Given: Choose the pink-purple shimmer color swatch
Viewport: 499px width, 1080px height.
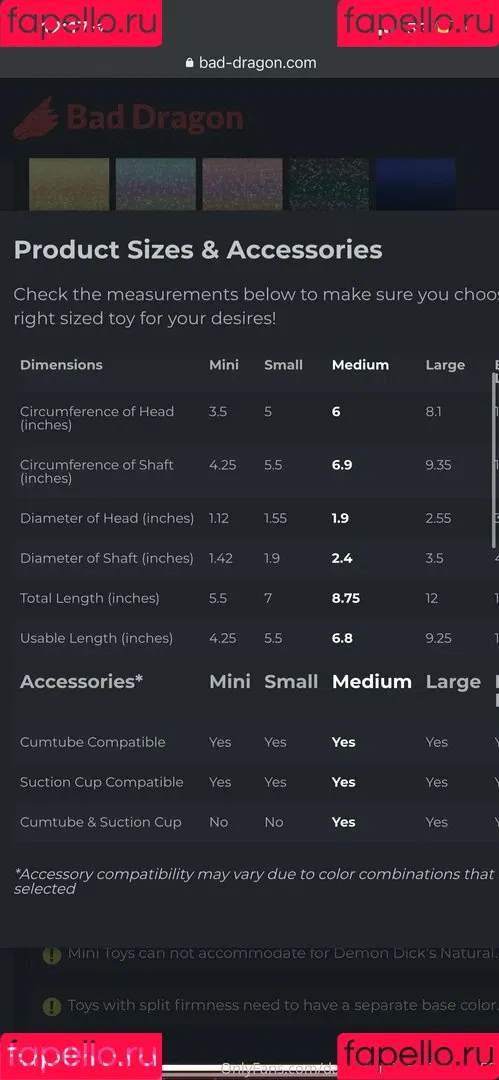Looking at the screenshot, I should (x=243, y=184).
